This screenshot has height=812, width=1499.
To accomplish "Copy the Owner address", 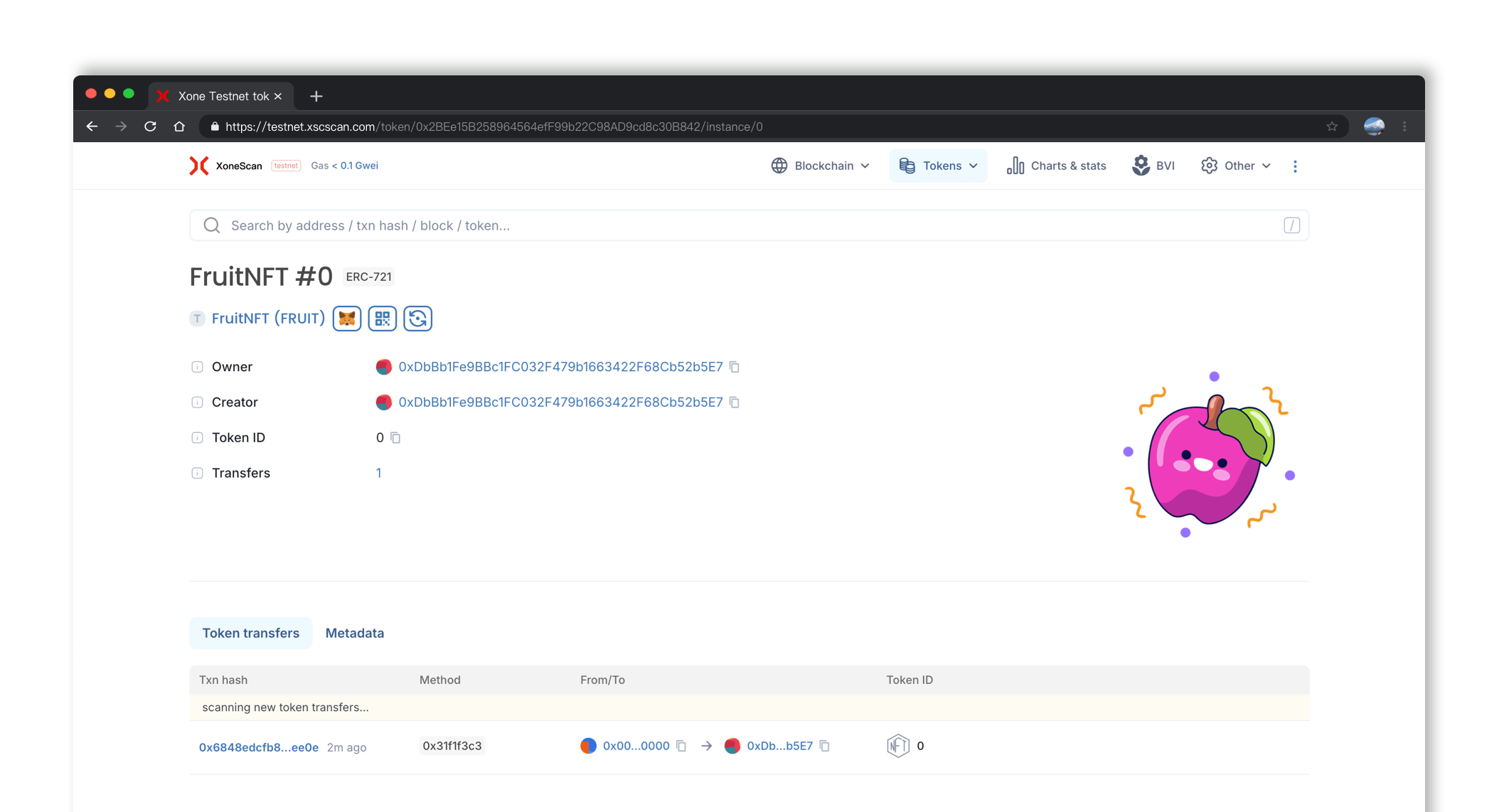I will click(735, 367).
